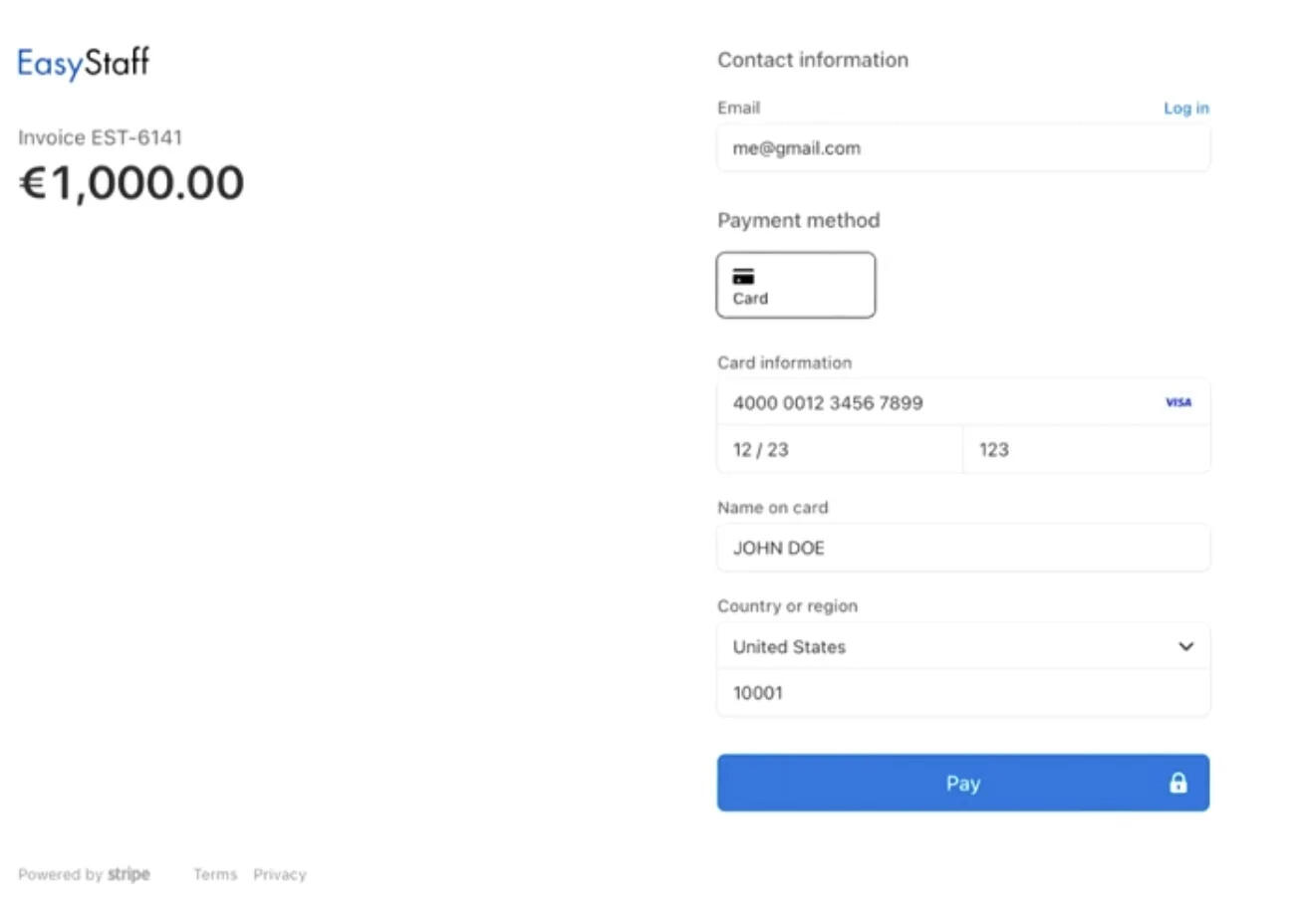This screenshot has height=924, width=1303.
Task: Click the Log in link
Action: 1185,108
